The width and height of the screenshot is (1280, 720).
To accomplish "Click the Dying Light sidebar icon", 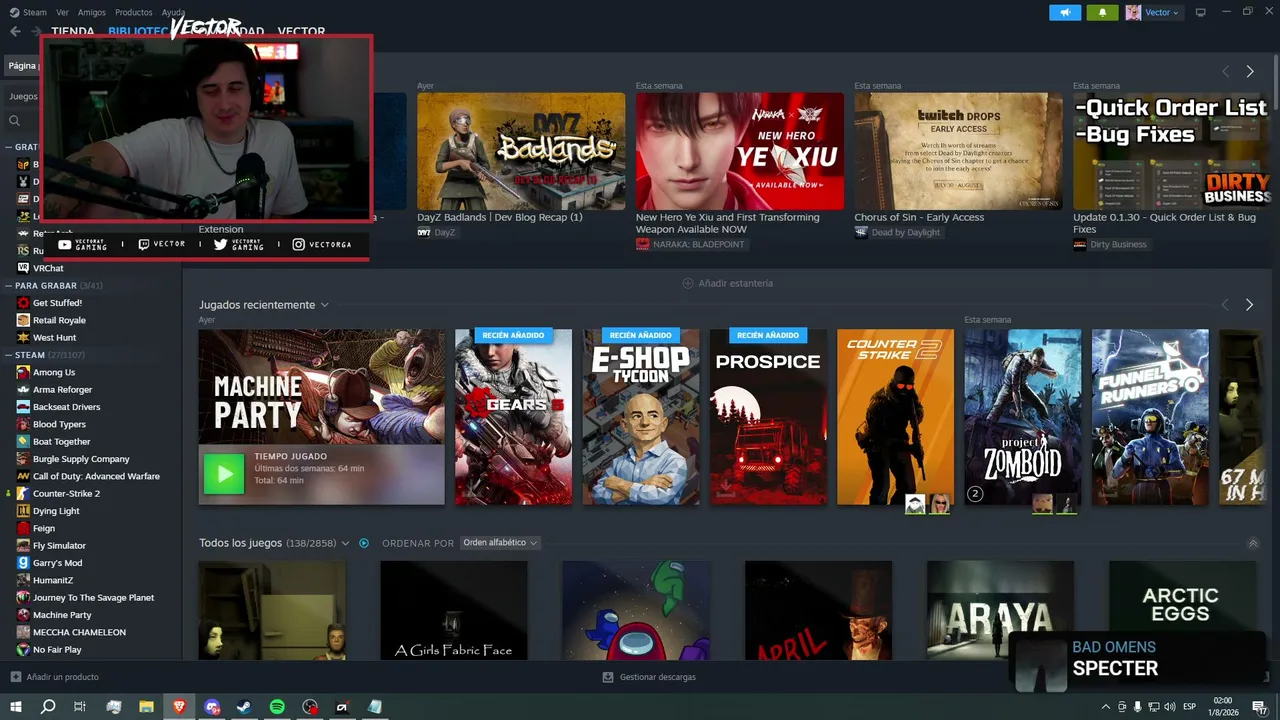I will tap(24, 511).
